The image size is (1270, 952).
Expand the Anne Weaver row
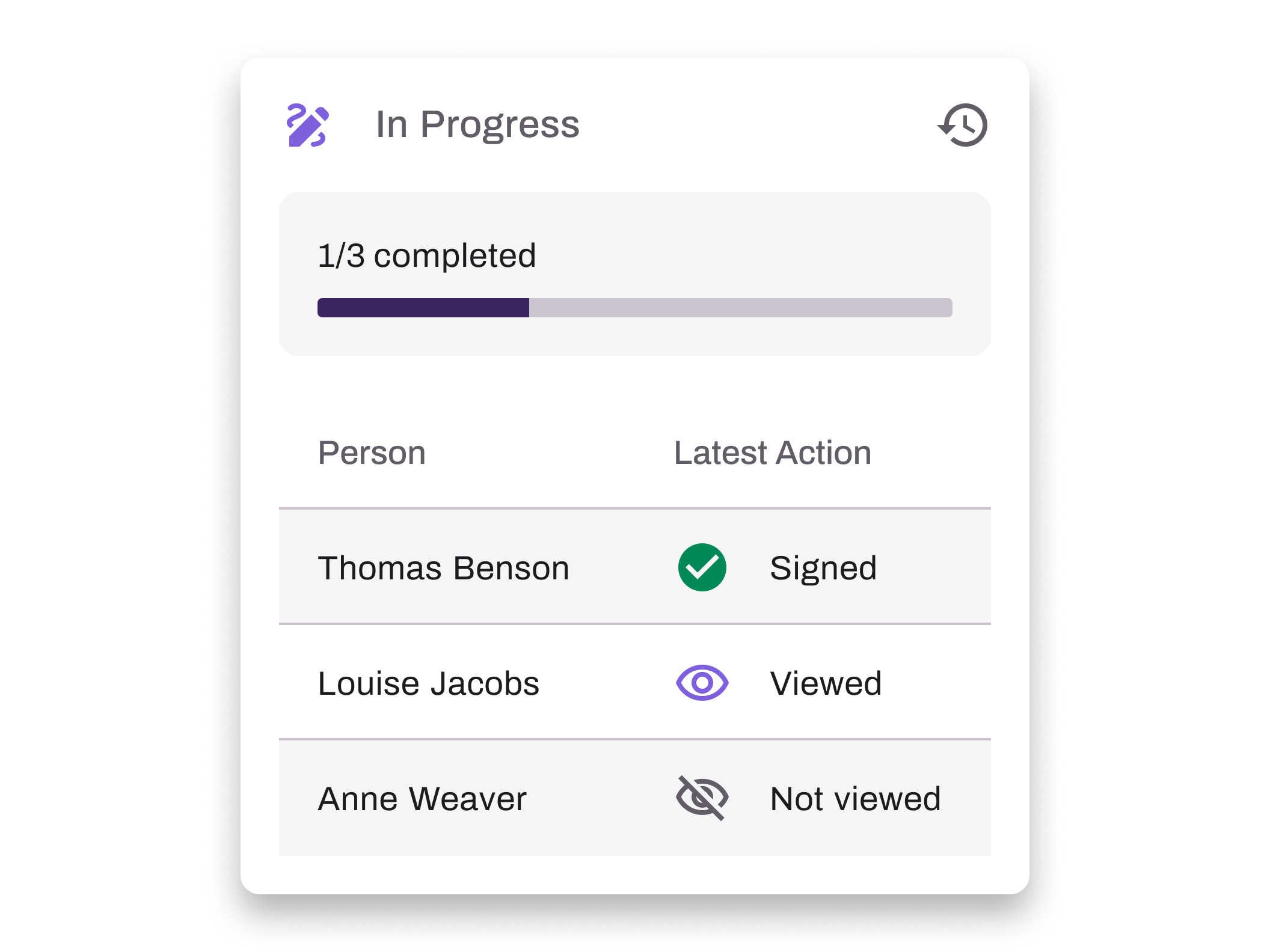pos(634,798)
